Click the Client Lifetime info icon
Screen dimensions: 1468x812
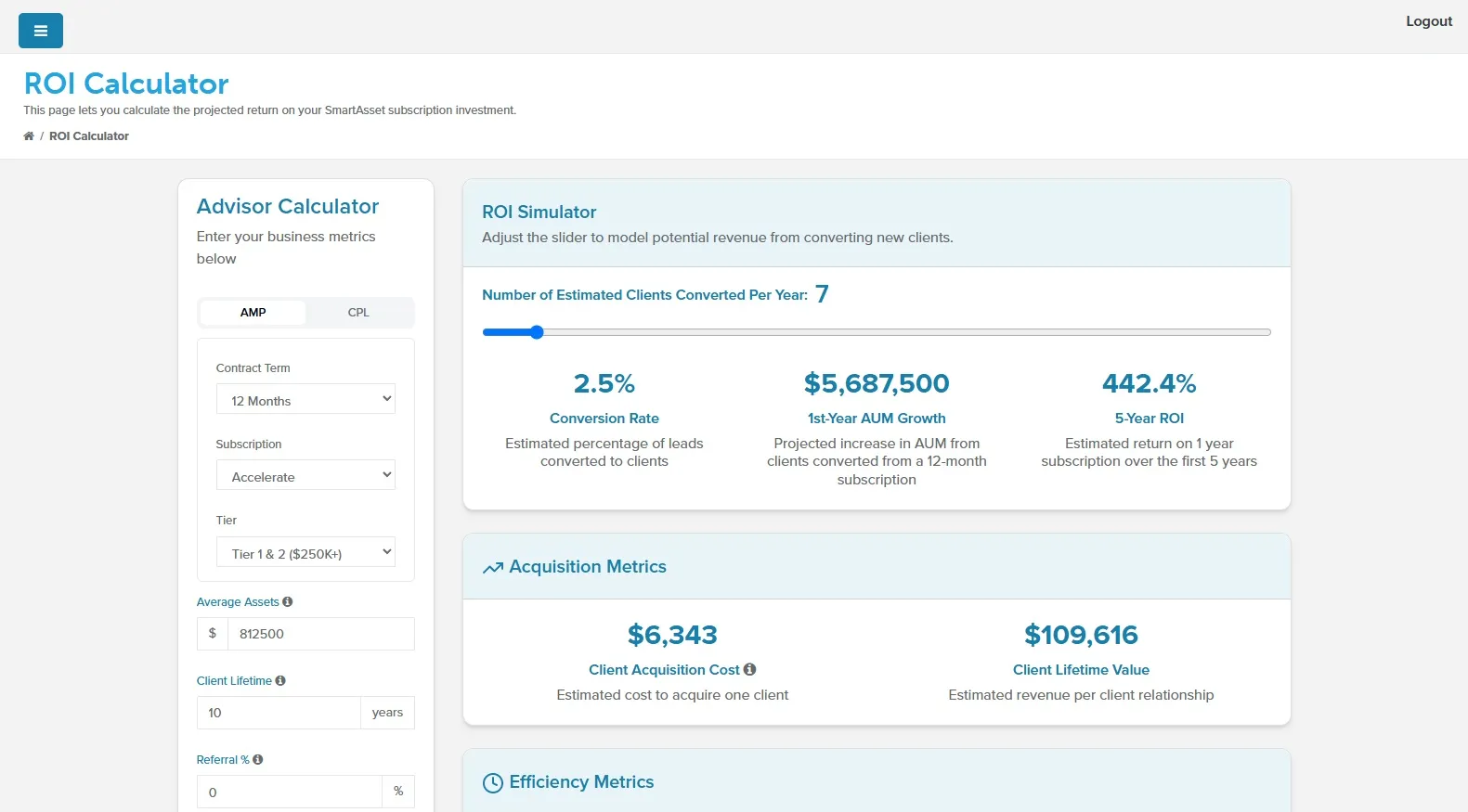280,680
